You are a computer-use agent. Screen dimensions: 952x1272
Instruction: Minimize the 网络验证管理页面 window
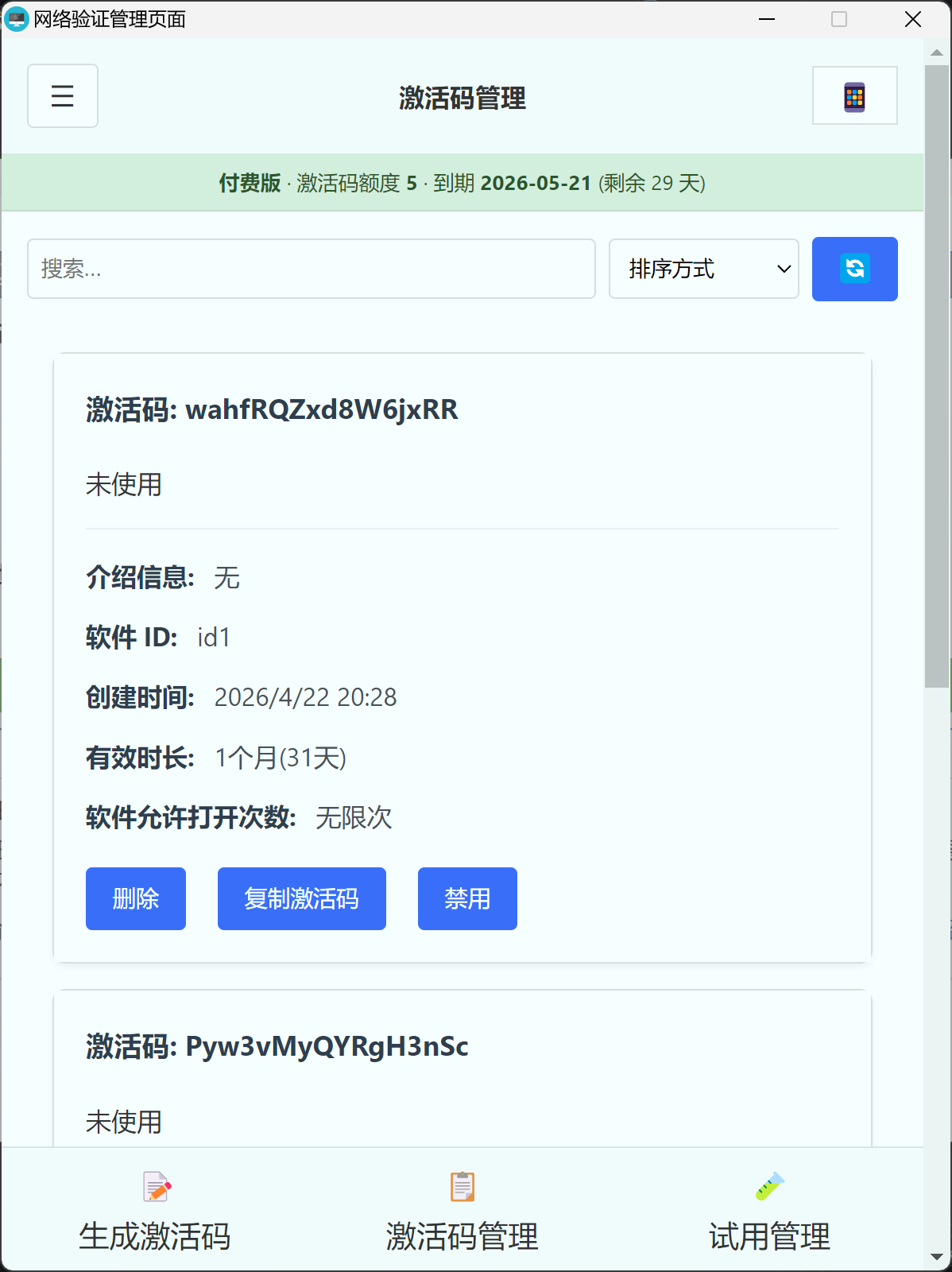(767, 19)
